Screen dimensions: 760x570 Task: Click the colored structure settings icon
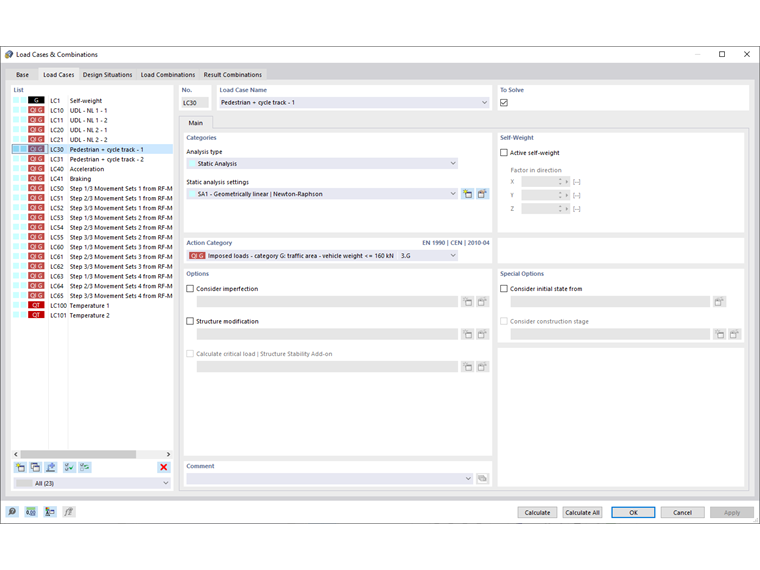[x=50, y=512]
